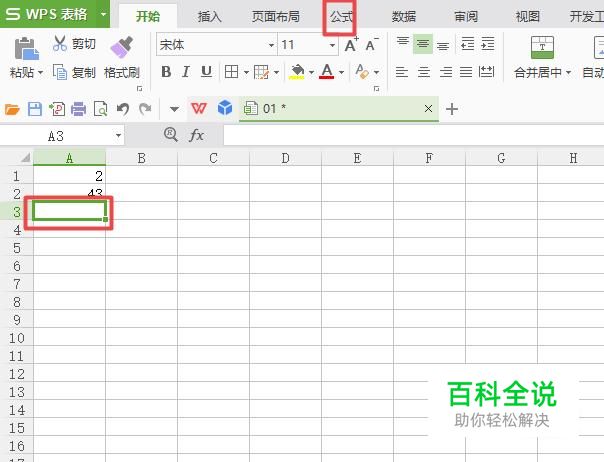
Task: Decrease font size with A- icon
Action: pyautogui.click(x=372, y=45)
